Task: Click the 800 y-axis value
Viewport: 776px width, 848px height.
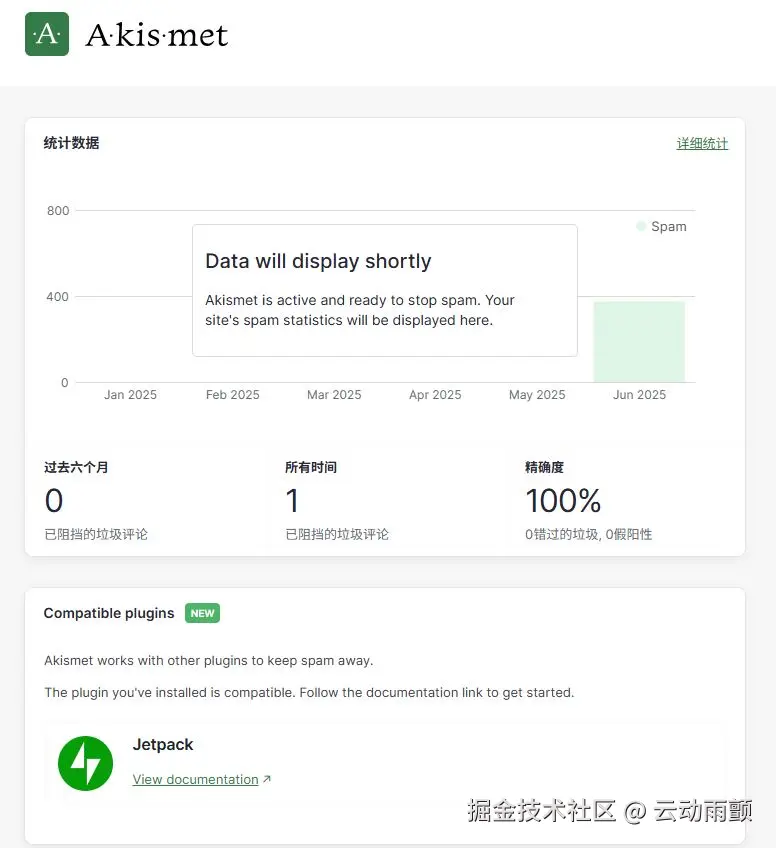Action: coord(58,211)
